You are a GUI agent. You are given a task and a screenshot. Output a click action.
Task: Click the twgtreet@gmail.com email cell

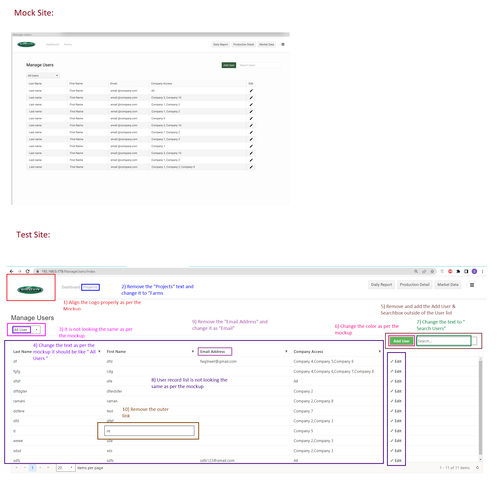click(x=218, y=361)
